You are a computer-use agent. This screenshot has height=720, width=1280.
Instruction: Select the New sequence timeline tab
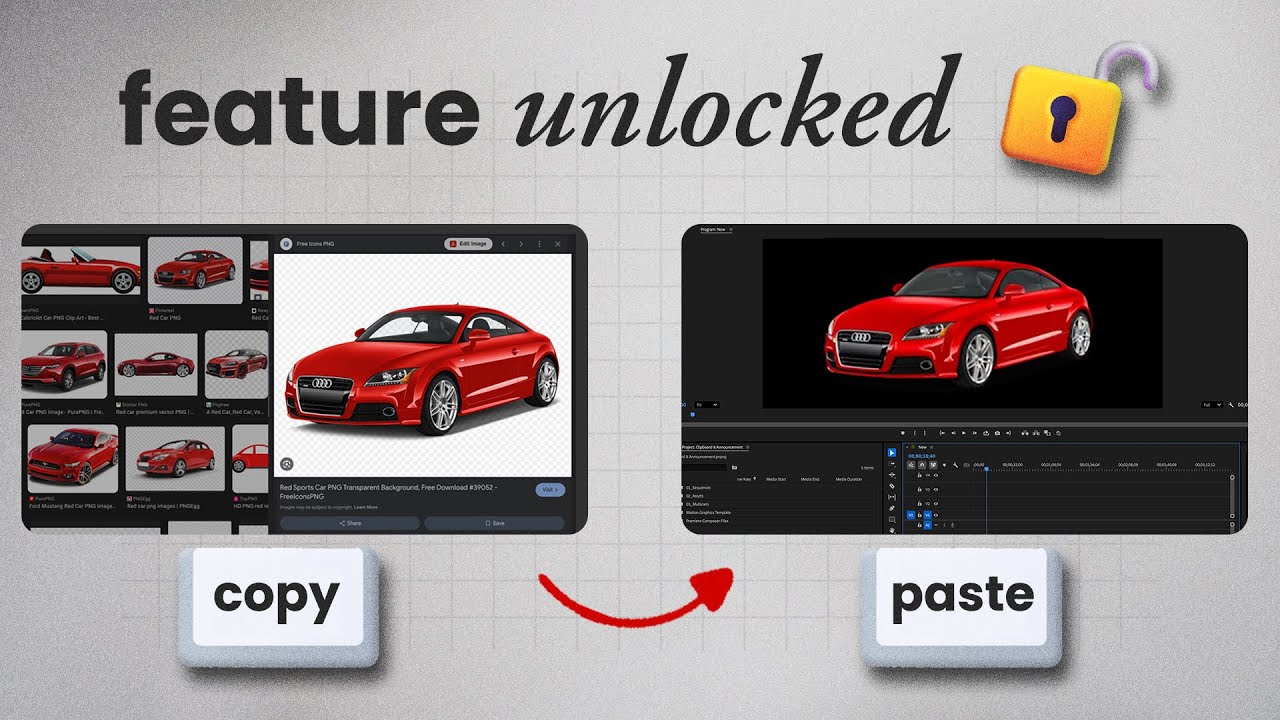[922, 447]
